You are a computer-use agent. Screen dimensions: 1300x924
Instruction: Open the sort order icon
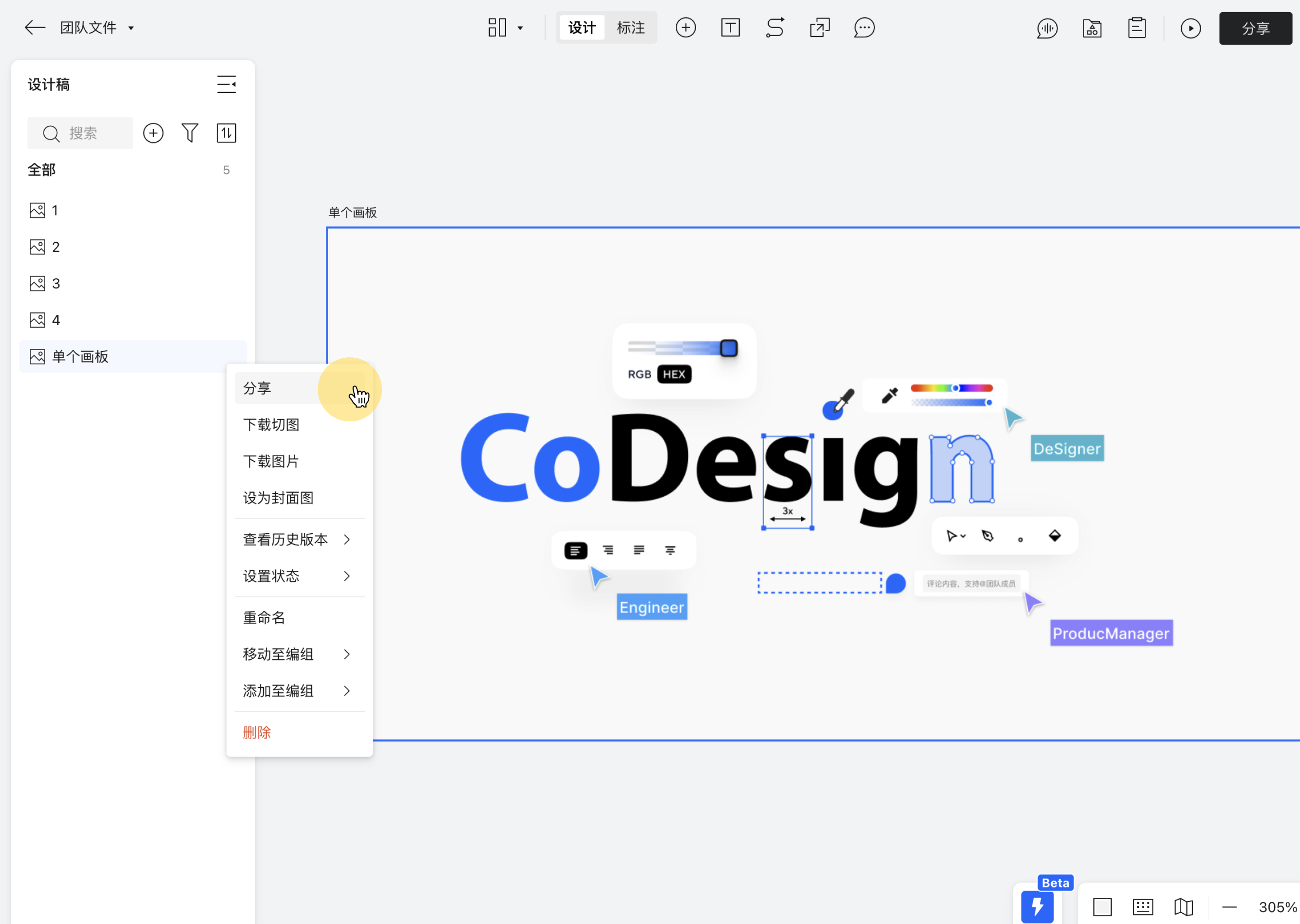[226, 133]
